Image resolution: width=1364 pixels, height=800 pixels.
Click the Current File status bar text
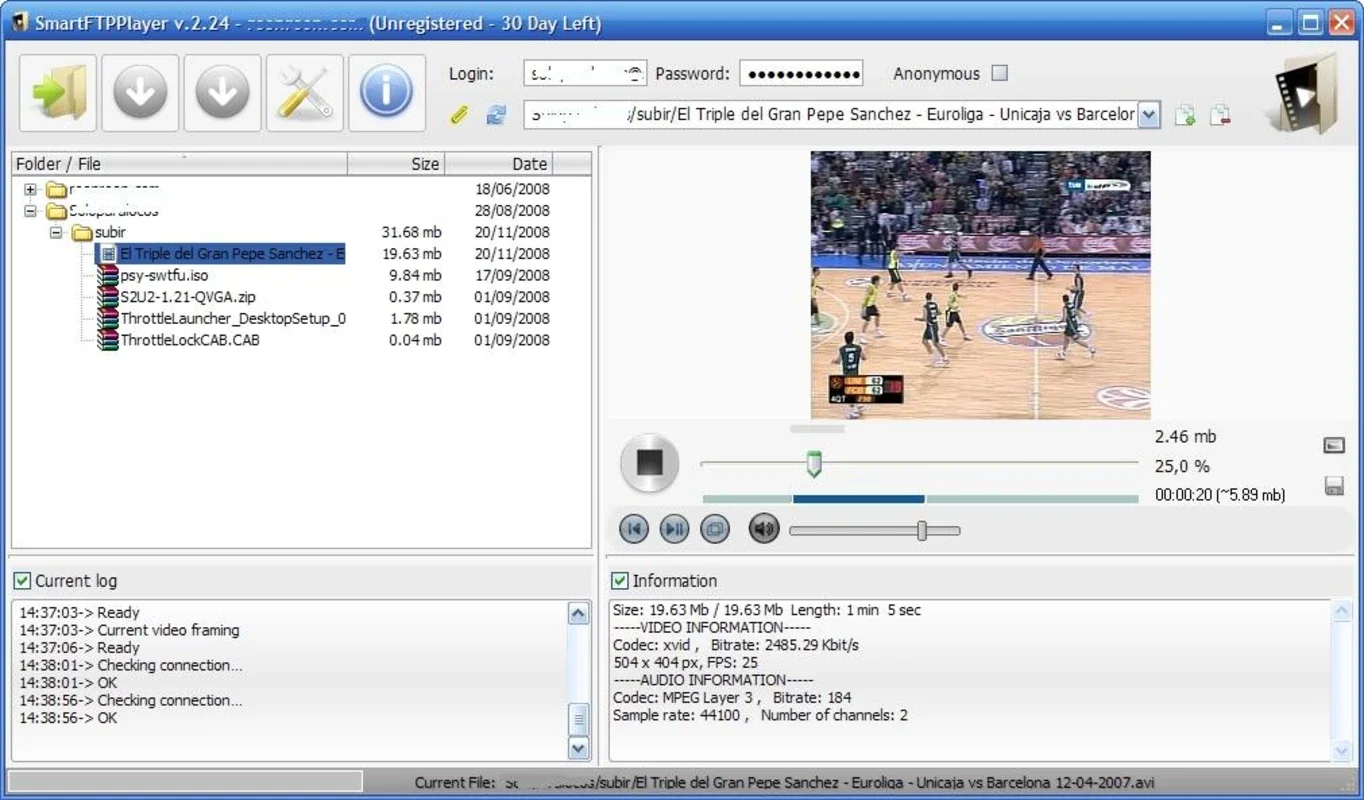pos(785,783)
